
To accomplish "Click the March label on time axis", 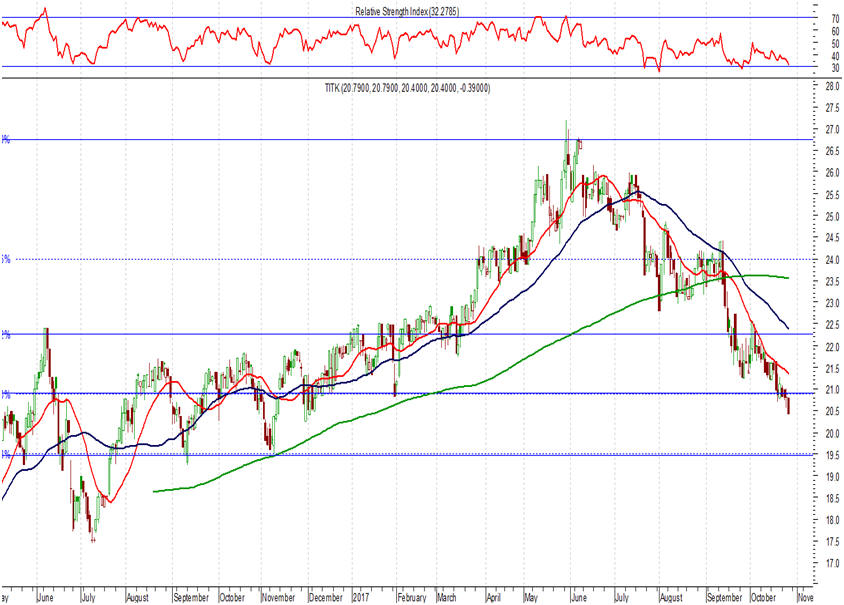I will click(x=447, y=597).
